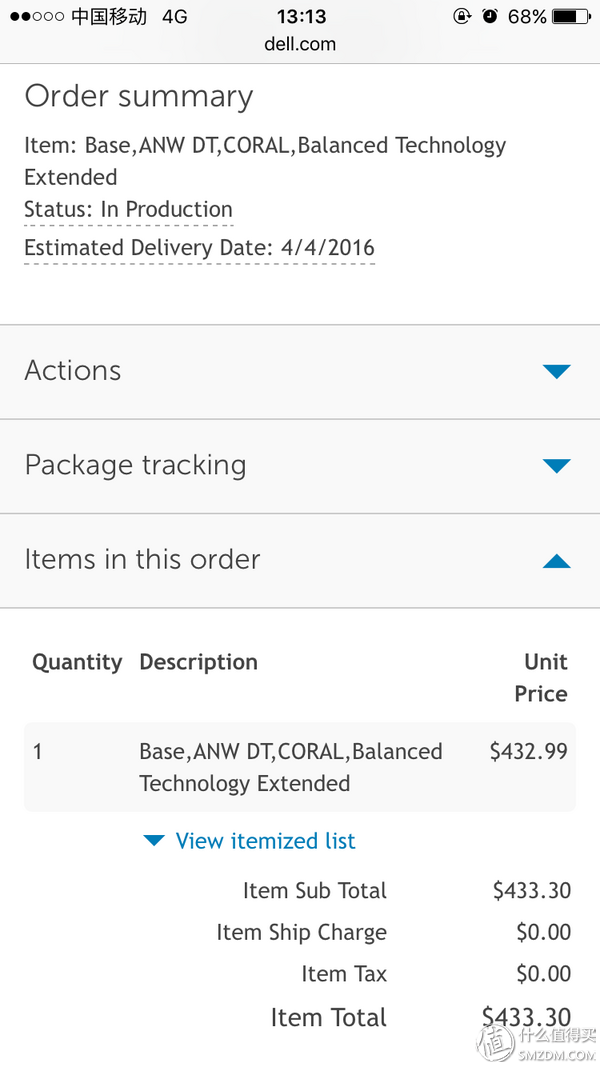The height and width of the screenshot is (1067, 600).
Task: Tap the Estimated Delivery Date text
Action: pos(199,247)
